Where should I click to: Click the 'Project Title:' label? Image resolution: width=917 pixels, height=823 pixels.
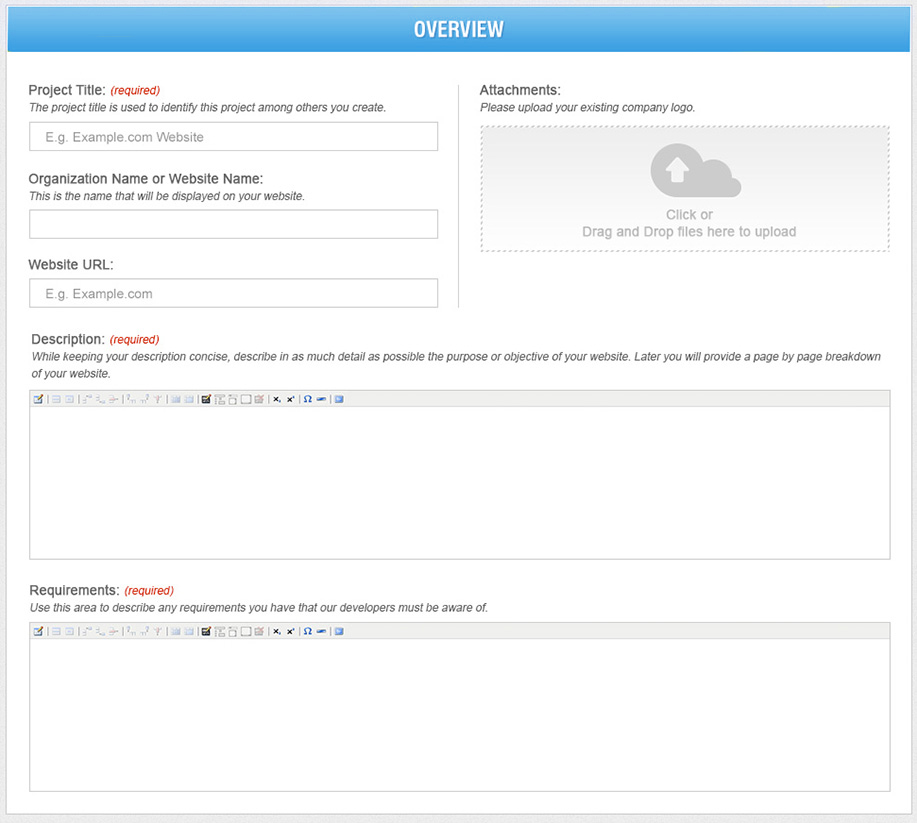(67, 90)
